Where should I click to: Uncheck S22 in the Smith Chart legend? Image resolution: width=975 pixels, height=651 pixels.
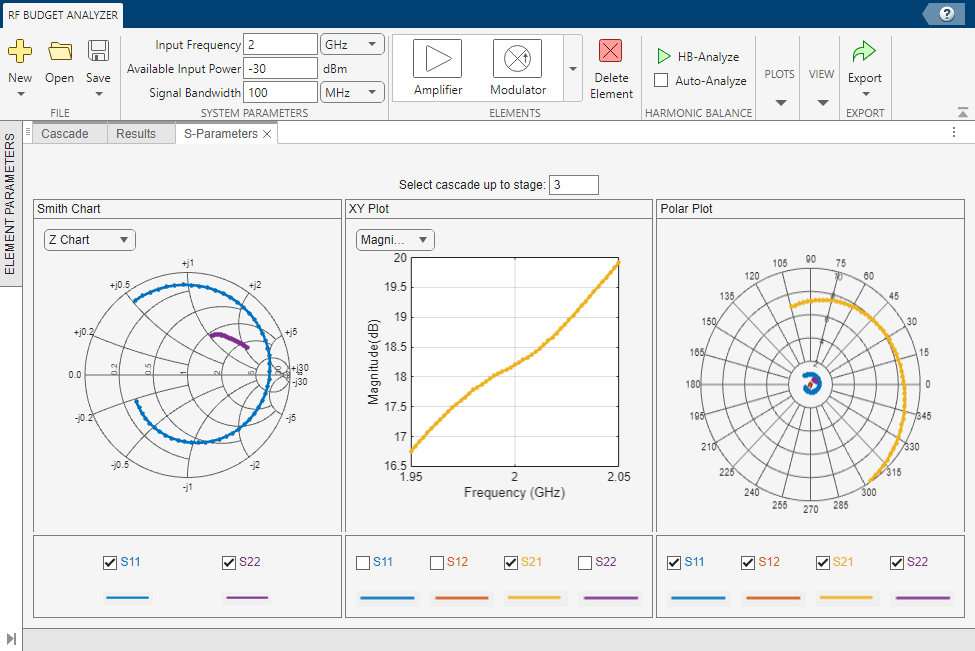click(x=229, y=563)
